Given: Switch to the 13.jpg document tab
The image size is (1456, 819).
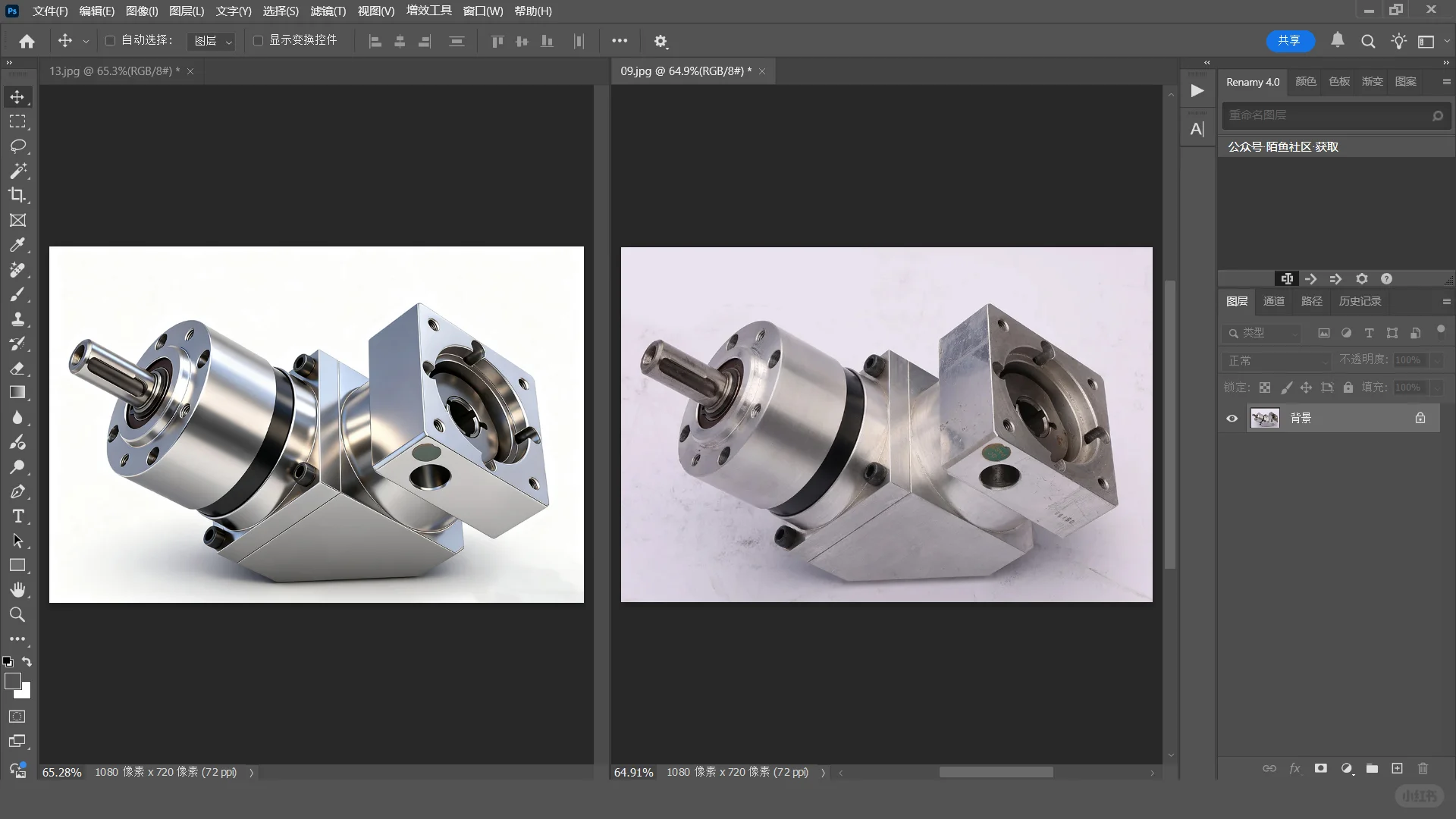Looking at the screenshot, I should point(114,71).
